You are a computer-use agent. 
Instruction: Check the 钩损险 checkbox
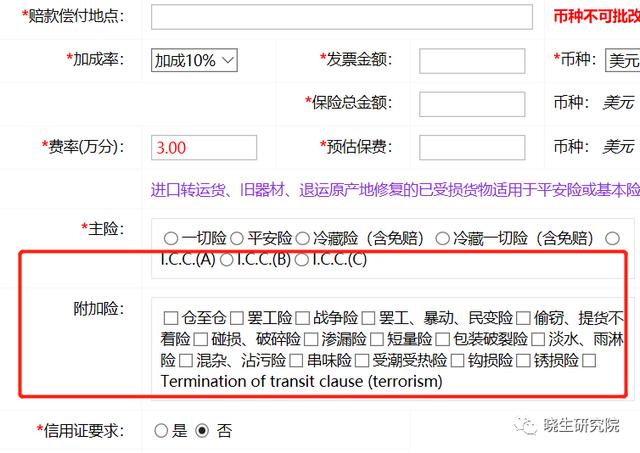tap(457, 361)
